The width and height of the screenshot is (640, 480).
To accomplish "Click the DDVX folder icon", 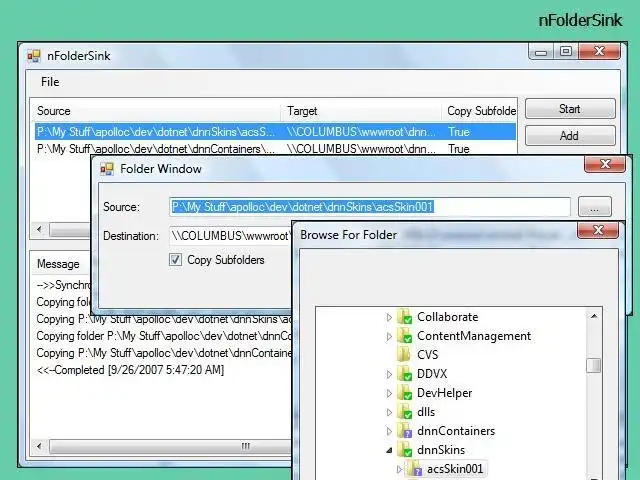I will point(405,374).
